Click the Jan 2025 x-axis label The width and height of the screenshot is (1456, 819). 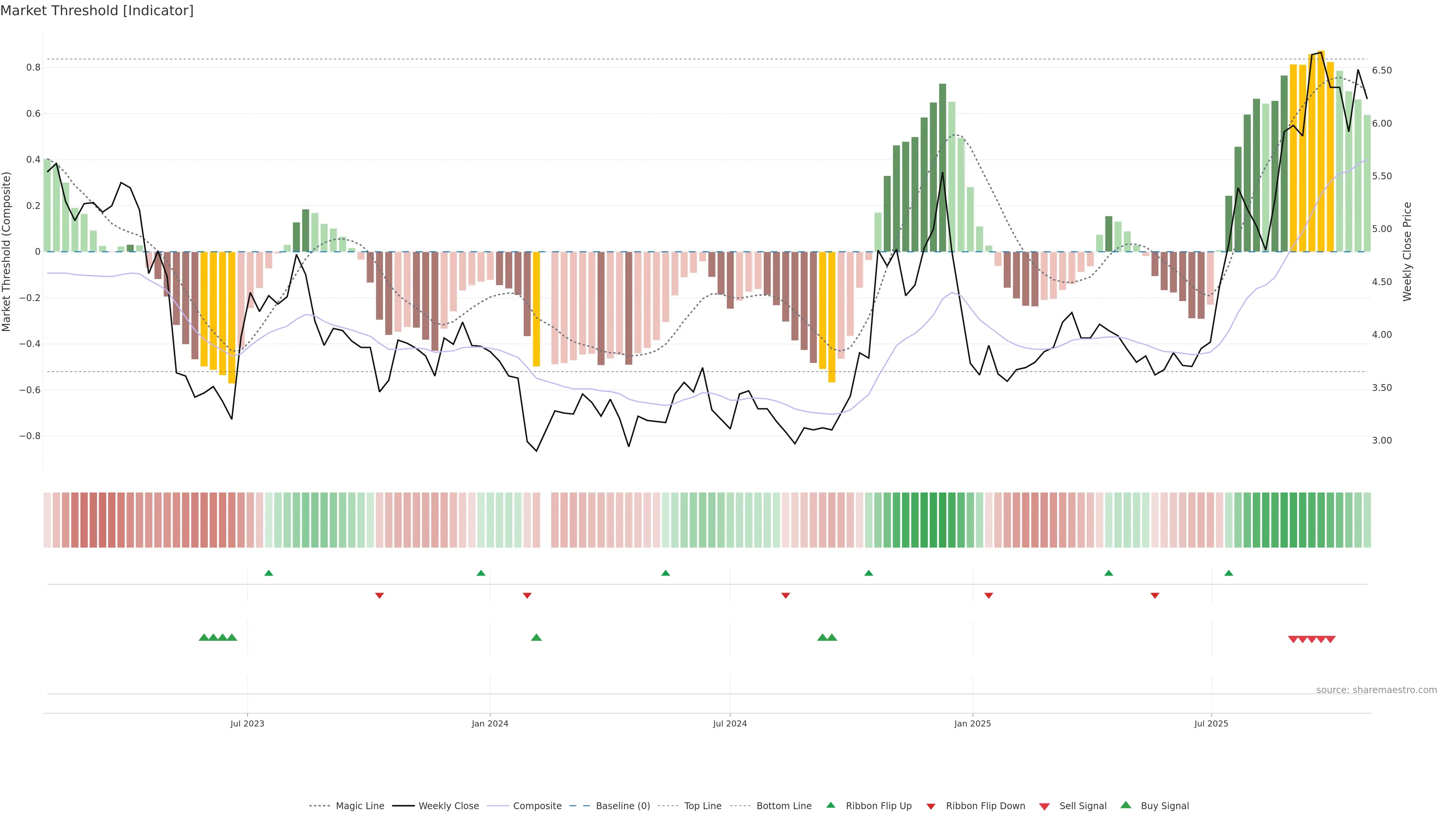click(972, 723)
